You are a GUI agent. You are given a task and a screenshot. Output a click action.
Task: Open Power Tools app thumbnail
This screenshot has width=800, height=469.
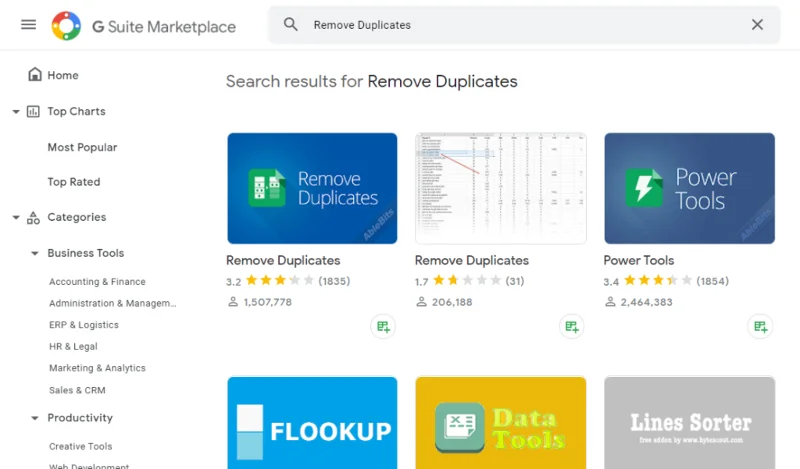coord(689,188)
